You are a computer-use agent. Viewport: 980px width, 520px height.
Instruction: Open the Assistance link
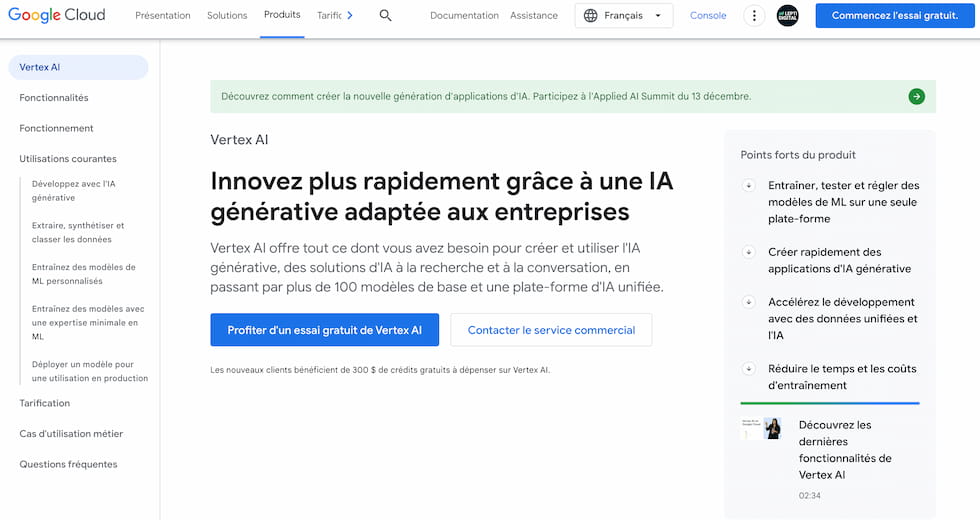pos(534,16)
